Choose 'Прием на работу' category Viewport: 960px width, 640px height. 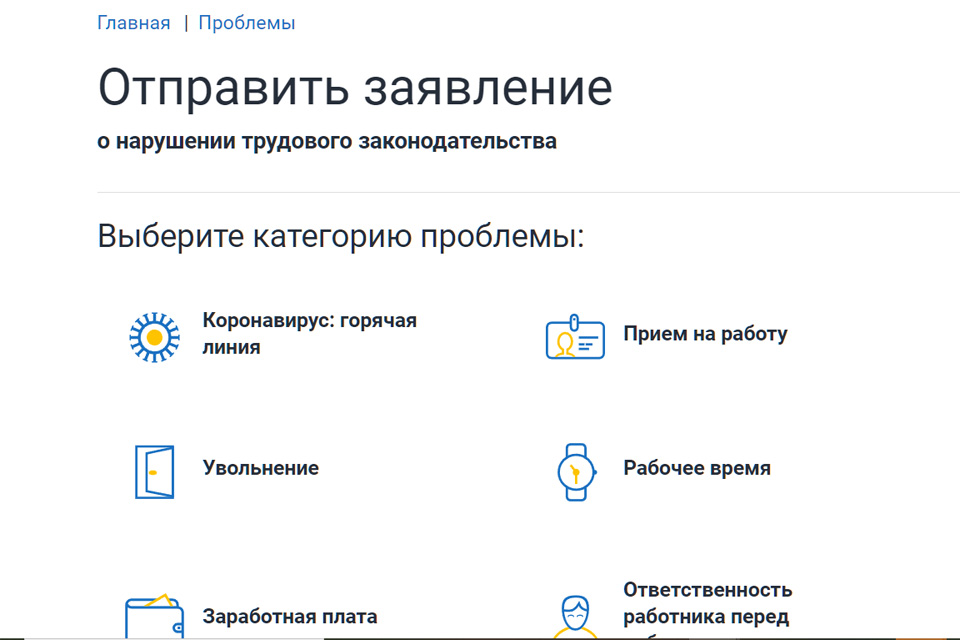705,334
